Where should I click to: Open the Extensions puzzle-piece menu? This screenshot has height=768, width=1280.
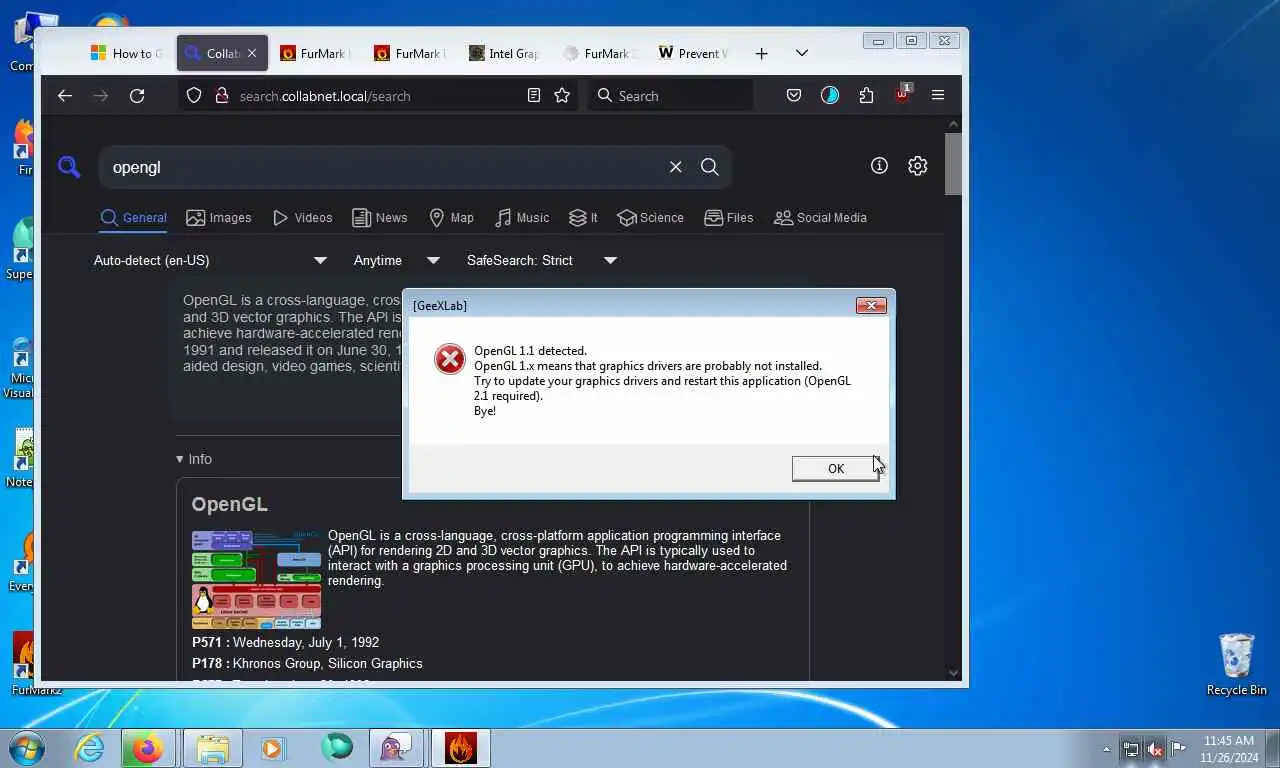866,96
